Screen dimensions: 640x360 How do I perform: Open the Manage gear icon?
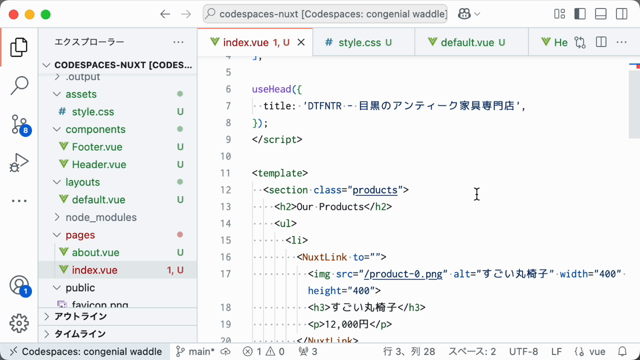tap(19, 323)
